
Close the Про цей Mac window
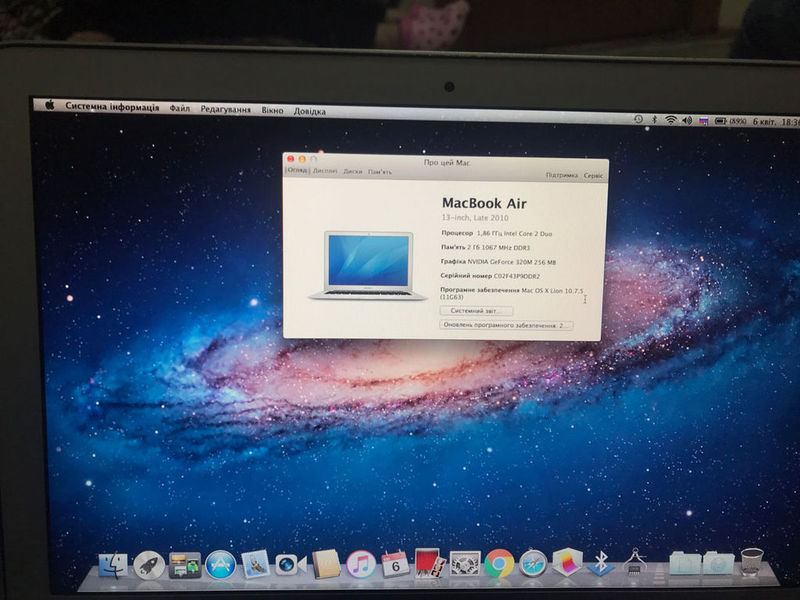pos(291,159)
